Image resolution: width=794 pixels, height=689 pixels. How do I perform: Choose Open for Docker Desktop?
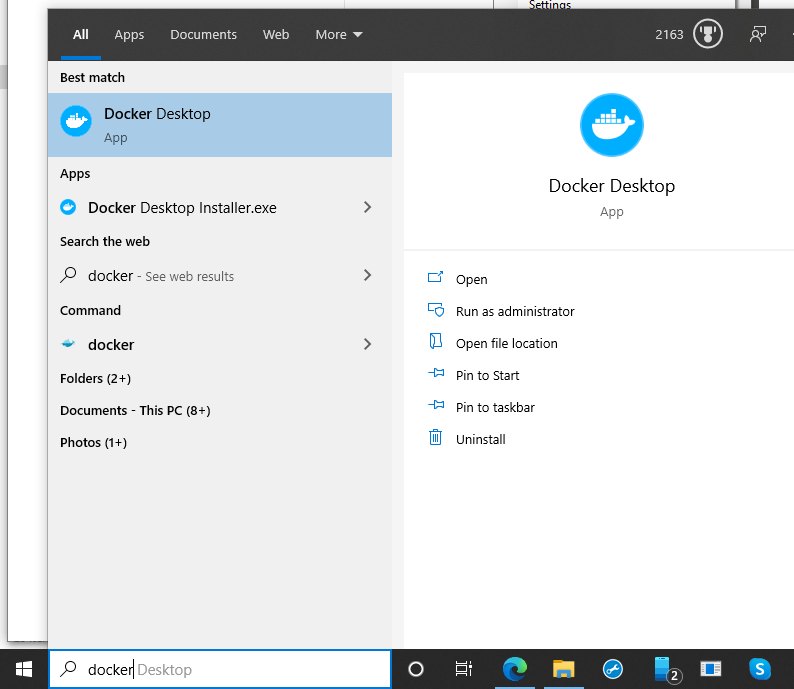(471, 279)
